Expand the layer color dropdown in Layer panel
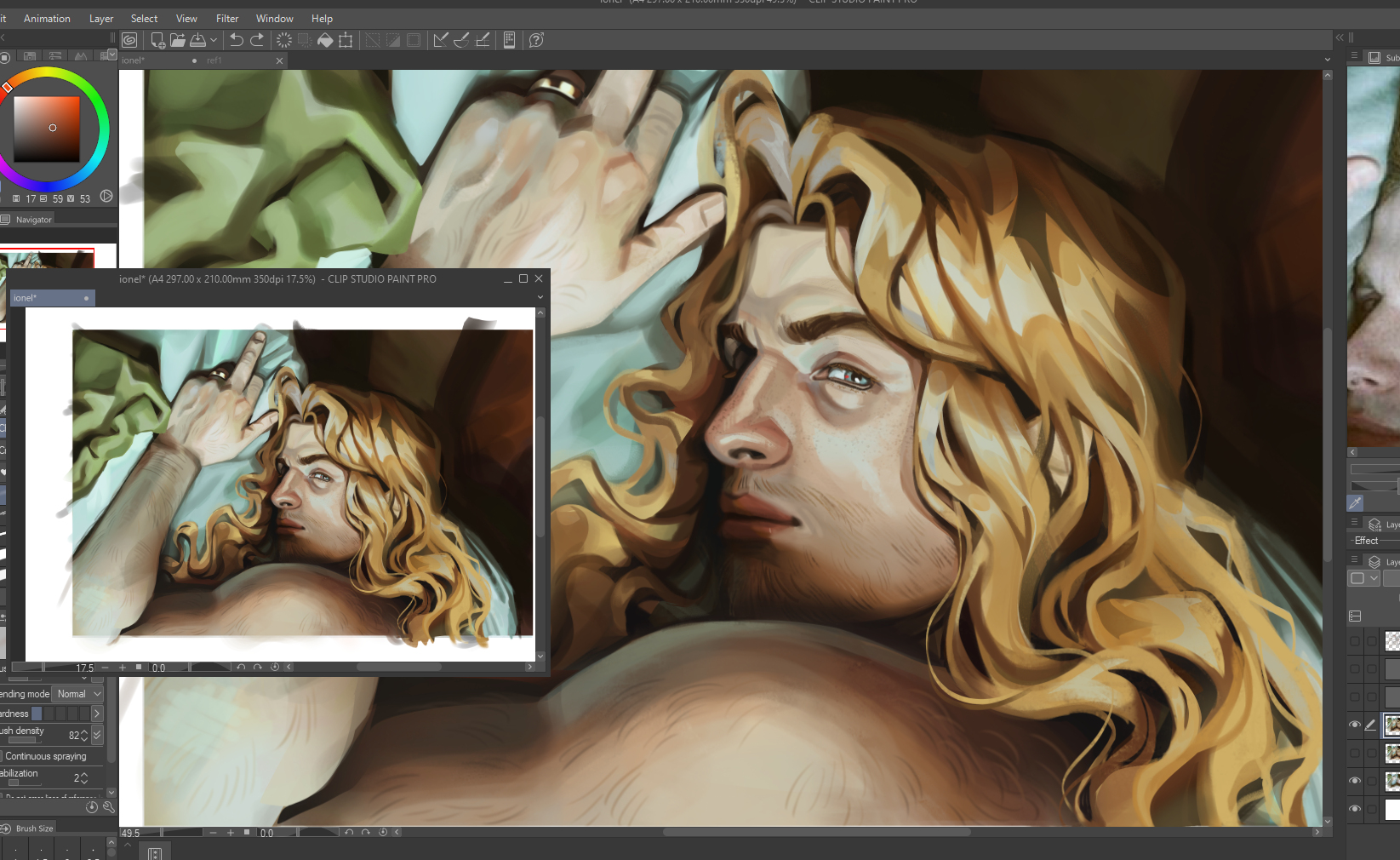Image resolution: width=1400 pixels, height=860 pixels. 1374,578
